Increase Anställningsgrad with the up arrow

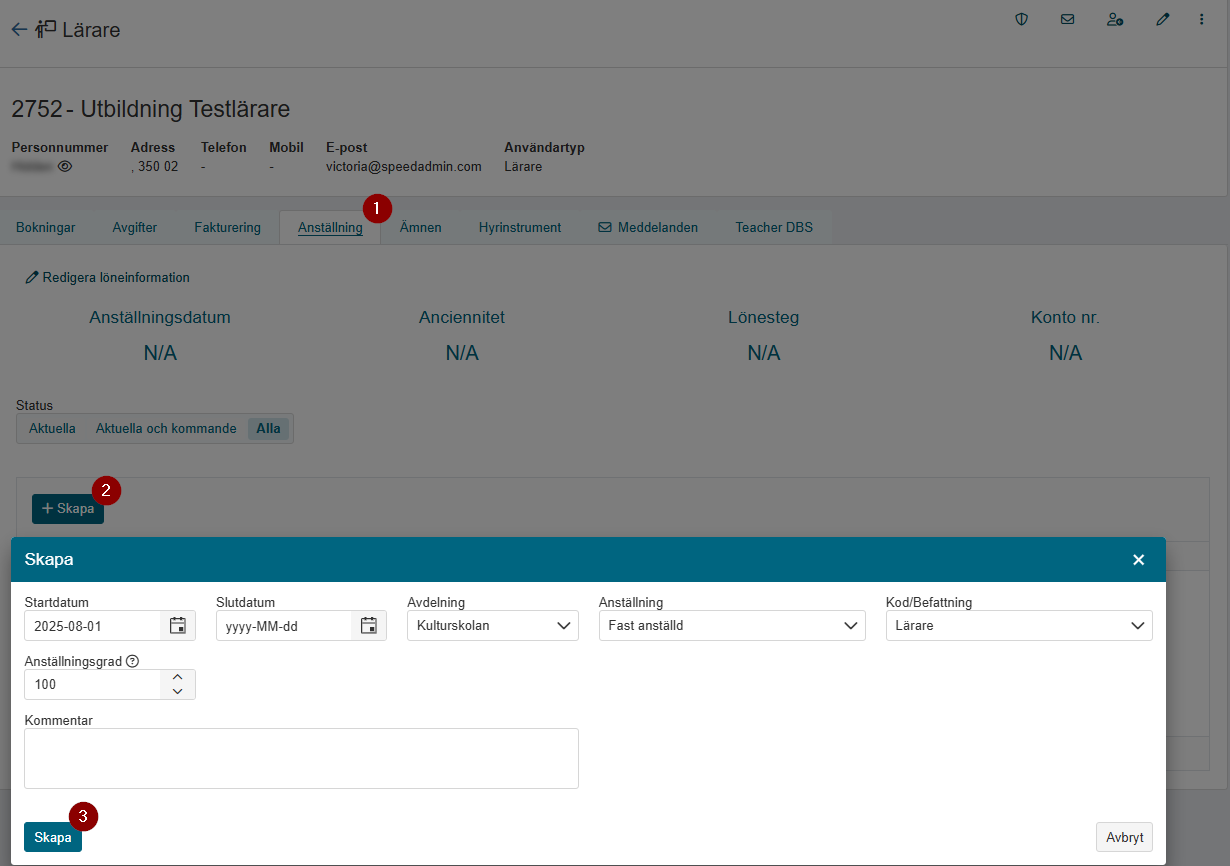pyautogui.click(x=178, y=677)
